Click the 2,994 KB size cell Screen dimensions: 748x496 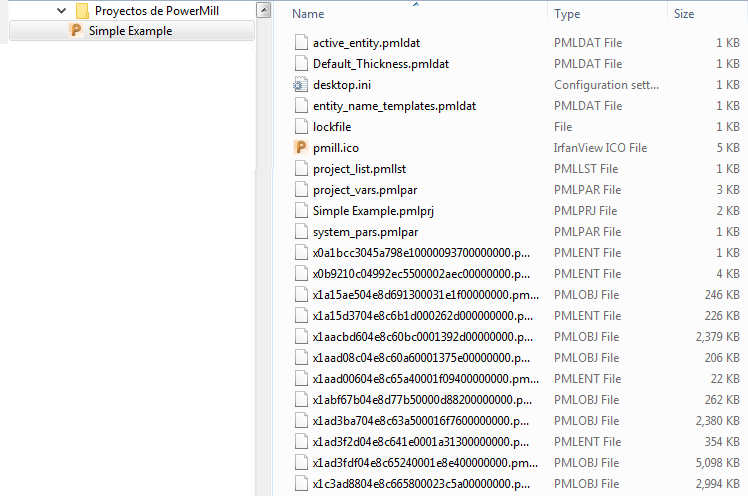click(717, 484)
